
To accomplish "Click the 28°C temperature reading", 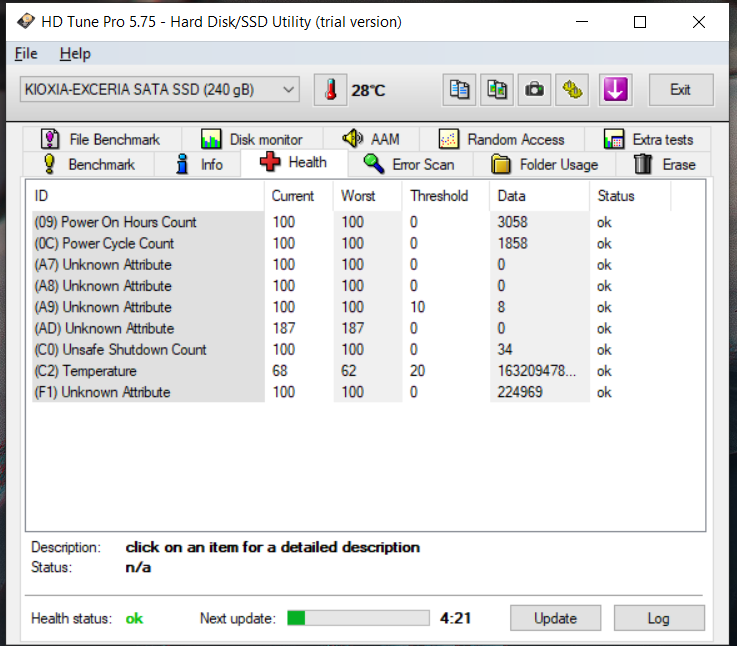I will pyautogui.click(x=368, y=90).
